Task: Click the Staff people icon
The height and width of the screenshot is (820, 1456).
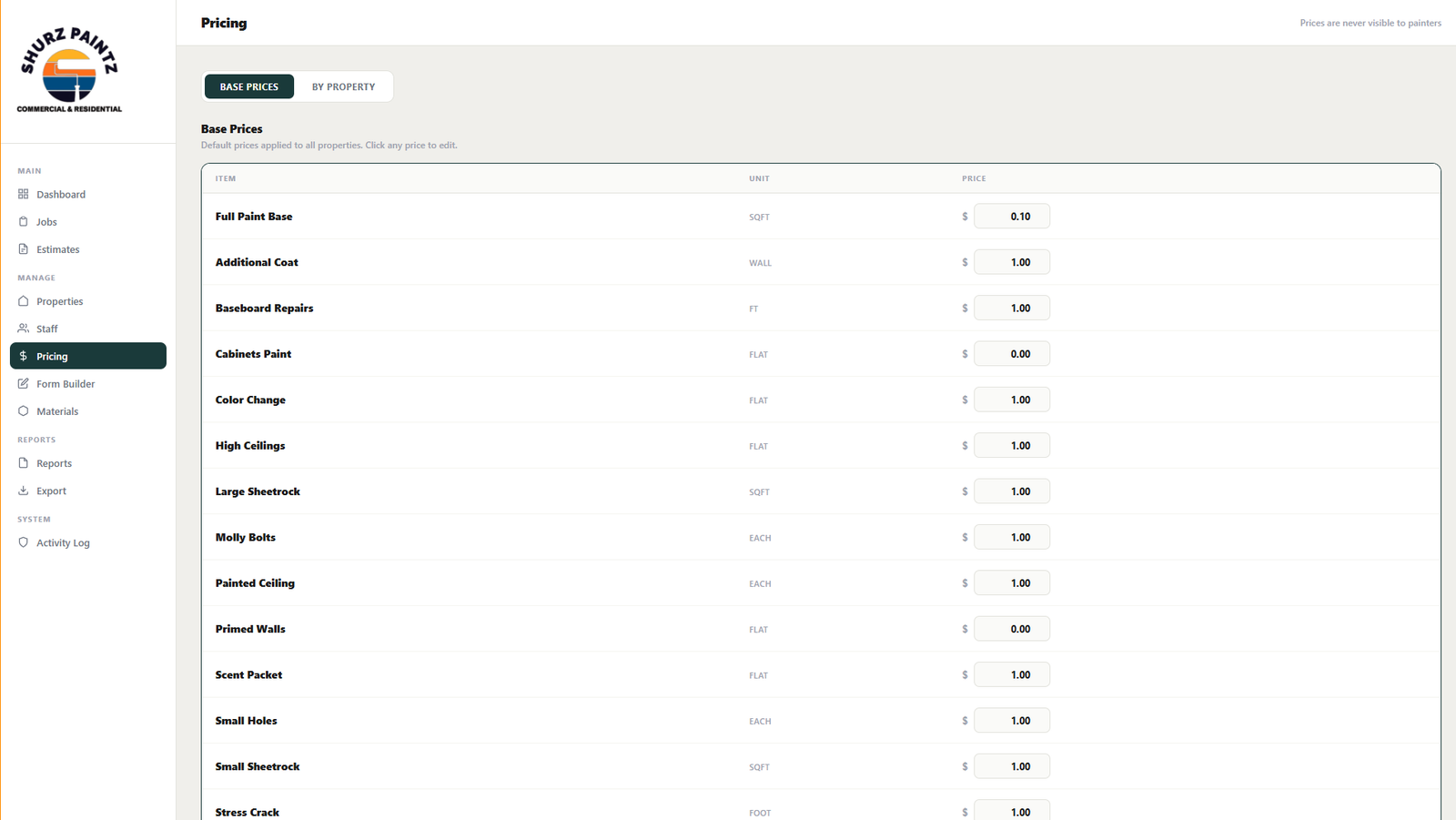Action: pyautogui.click(x=24, y=328)
